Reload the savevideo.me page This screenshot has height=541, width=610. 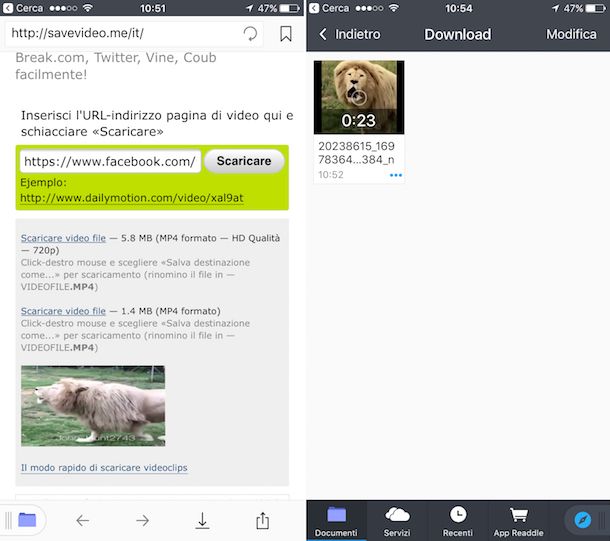tap(250, 34)
